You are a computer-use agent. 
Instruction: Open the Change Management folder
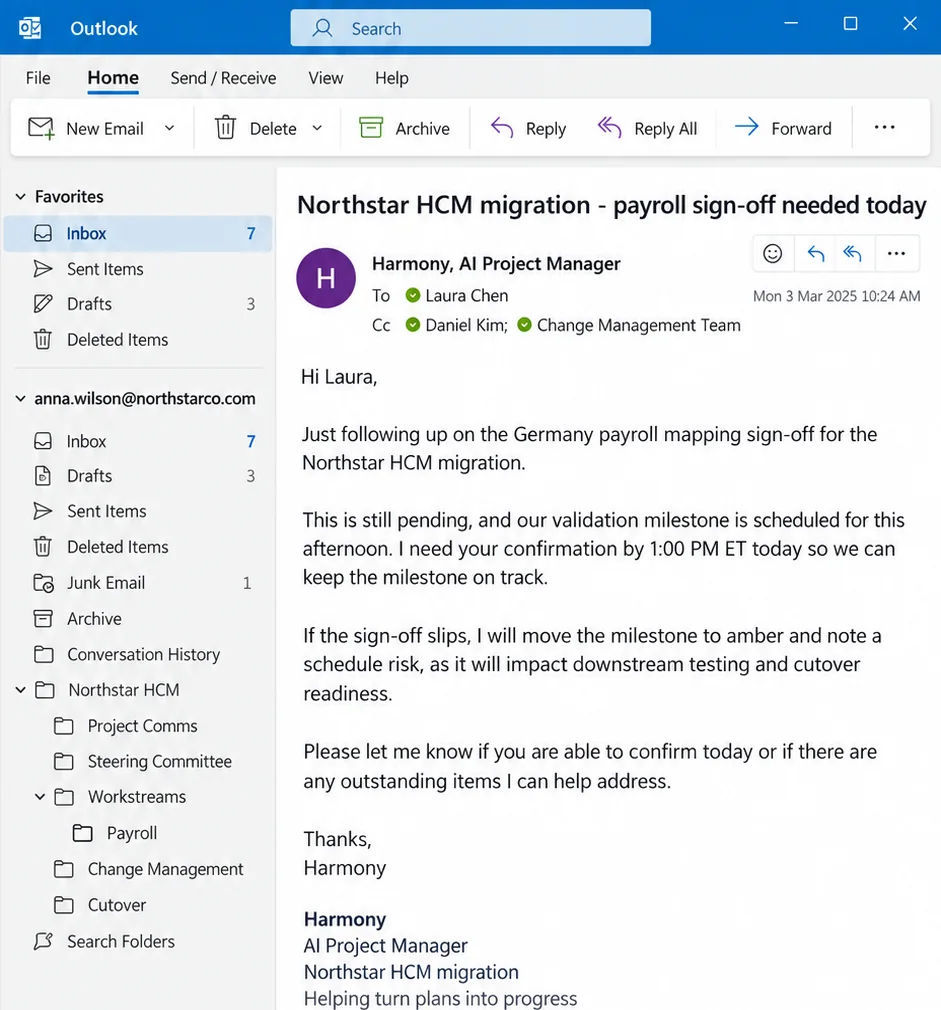(138, 870)
